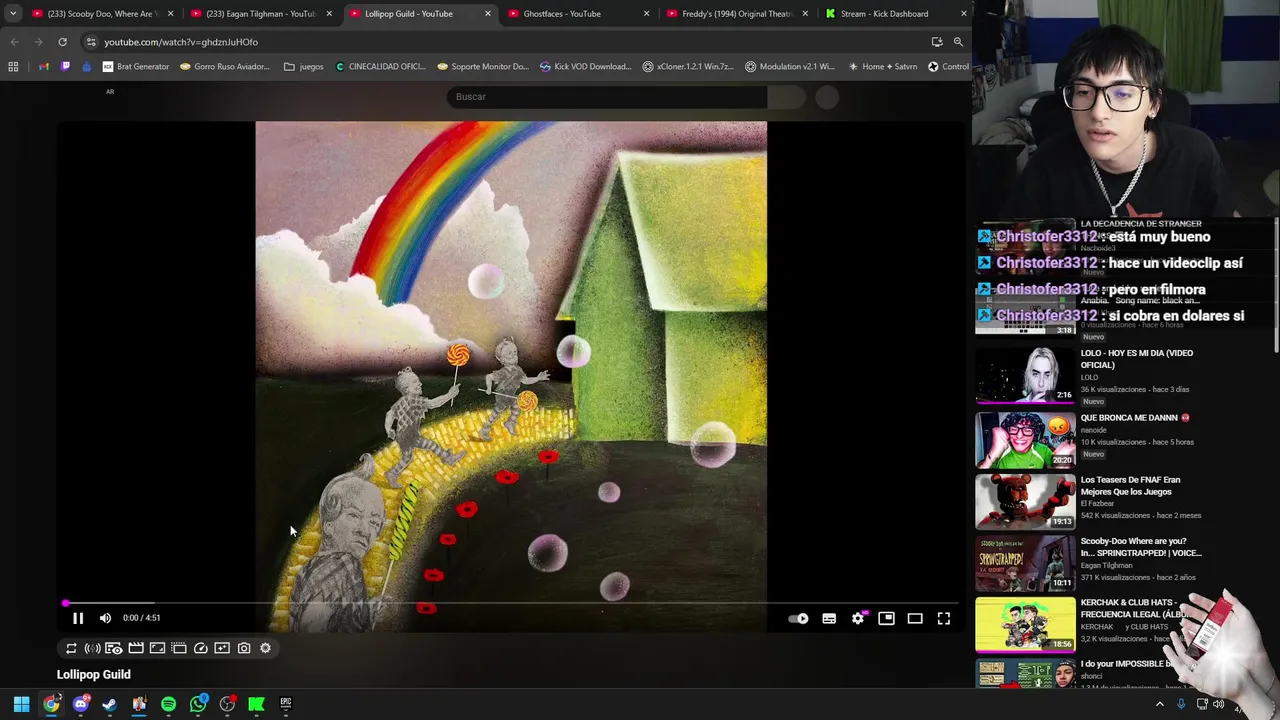Image resolution: width=1280 pixels, height=720 pixels.
Task: Click the fit-to-window icon below the video
Action: 157,648
